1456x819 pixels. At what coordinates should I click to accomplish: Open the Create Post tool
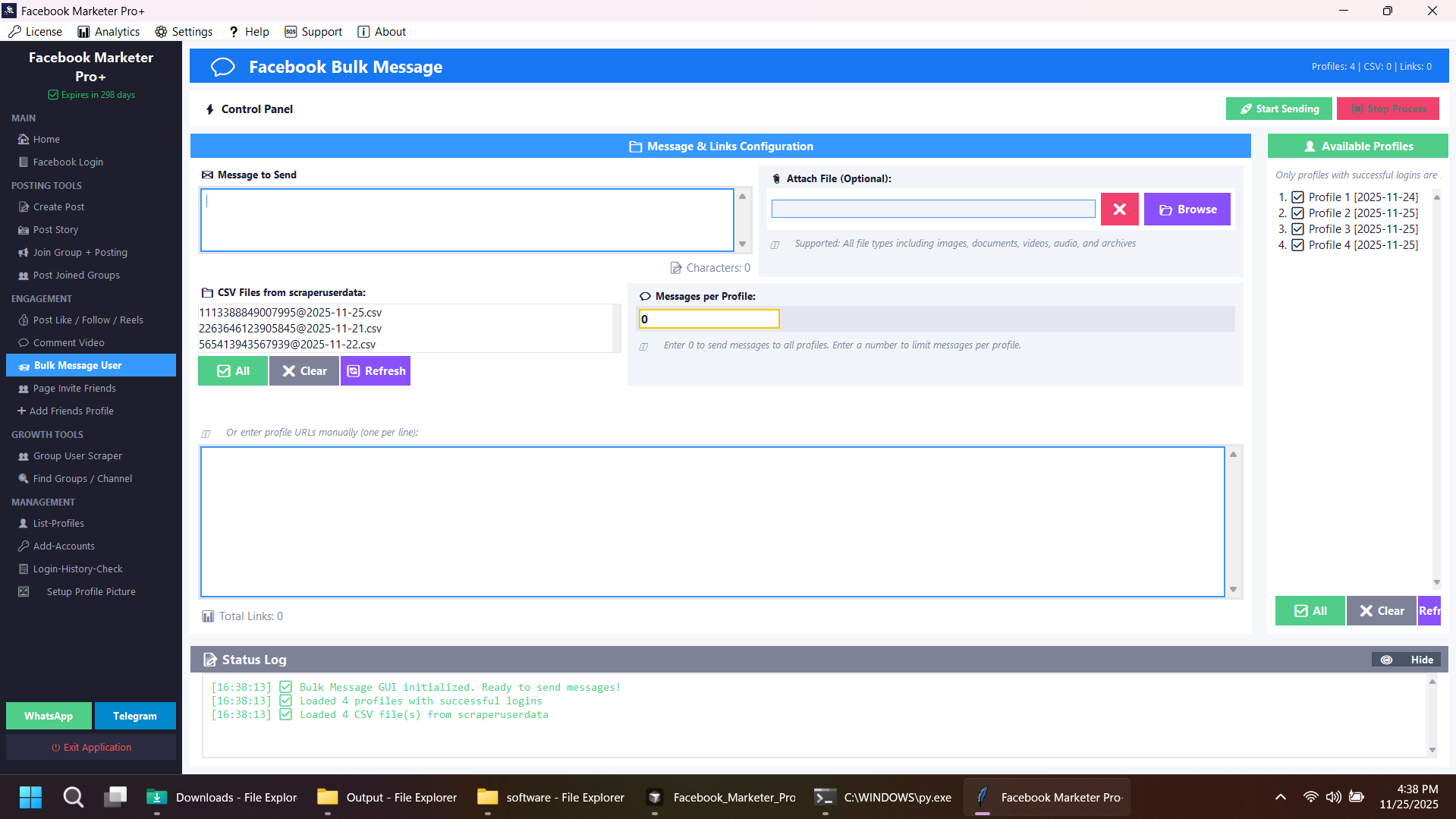[x=58, y=206]
